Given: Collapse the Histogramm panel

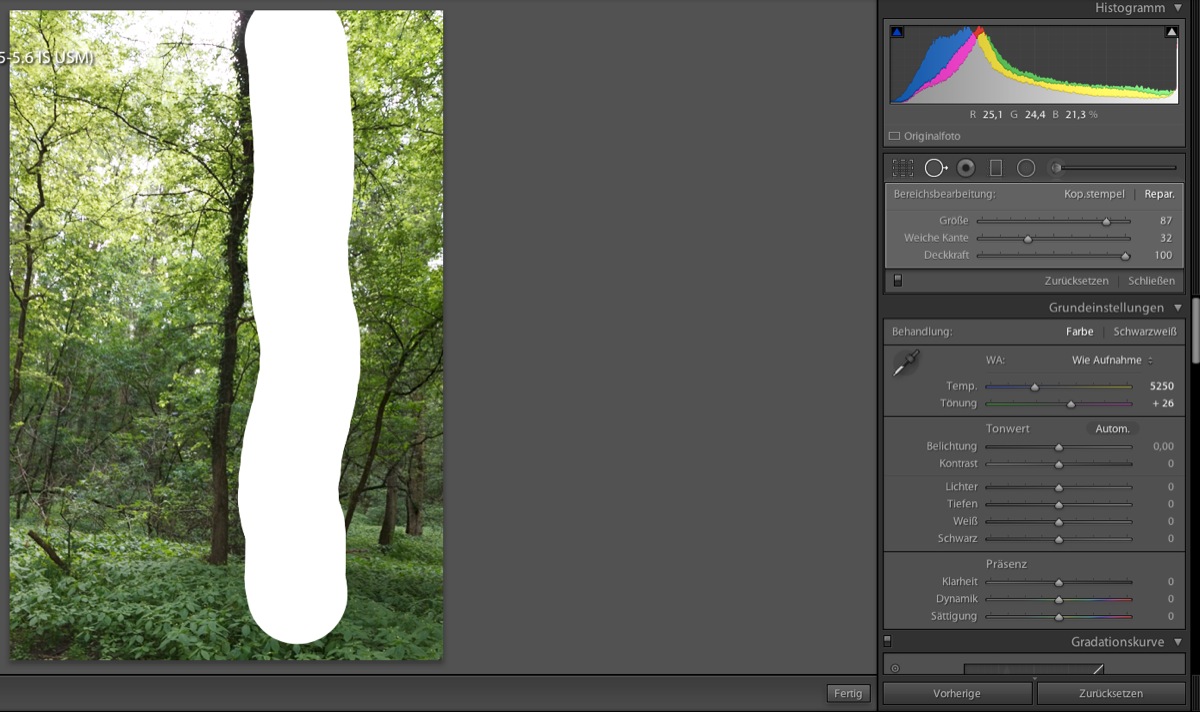Looking at the screenshot, I should [1178, 8].
